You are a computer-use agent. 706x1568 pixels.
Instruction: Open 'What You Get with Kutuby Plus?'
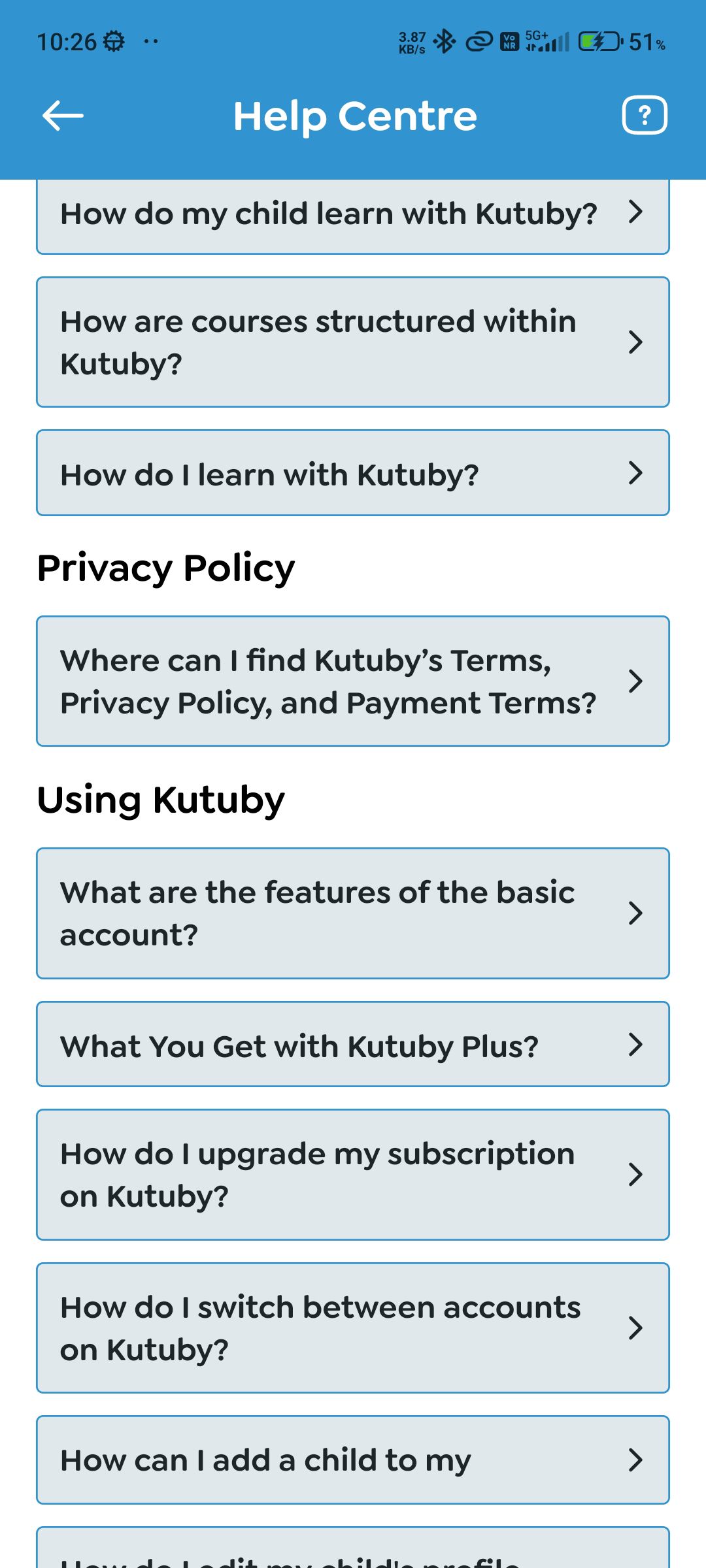(299, 1046)
